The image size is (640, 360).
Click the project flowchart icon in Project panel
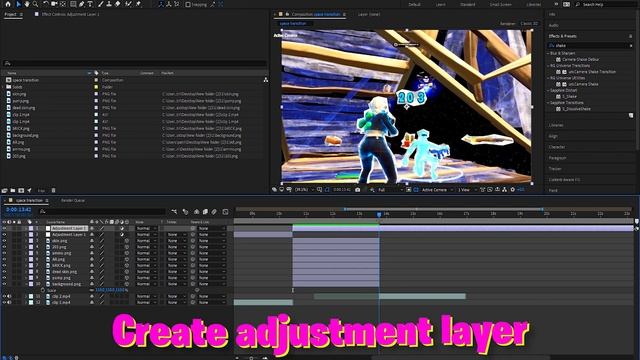tap(266, 80)
